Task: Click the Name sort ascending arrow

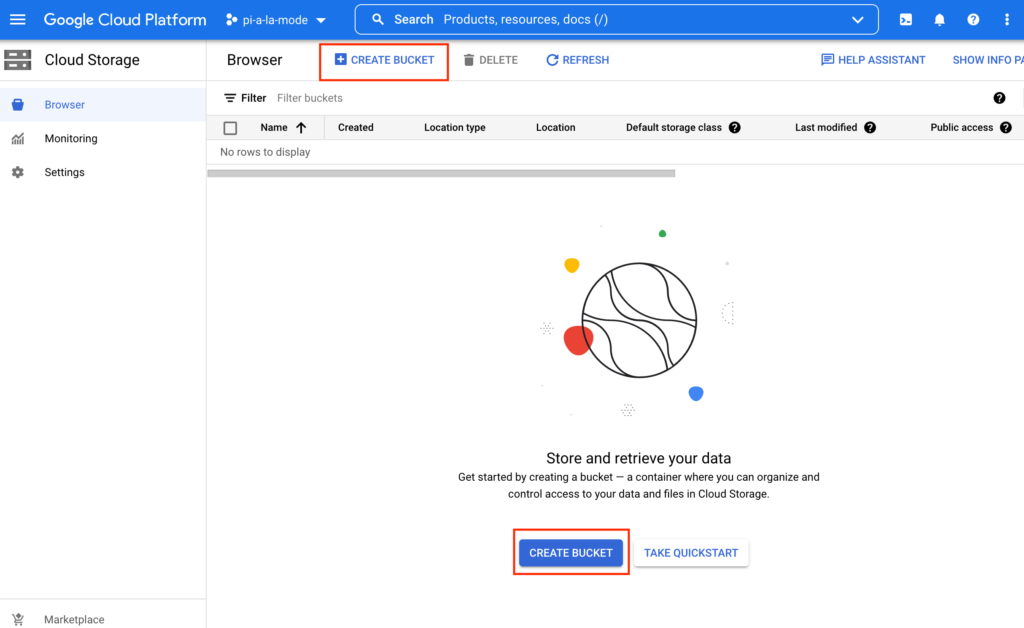Action: click(x=301, y=127)
